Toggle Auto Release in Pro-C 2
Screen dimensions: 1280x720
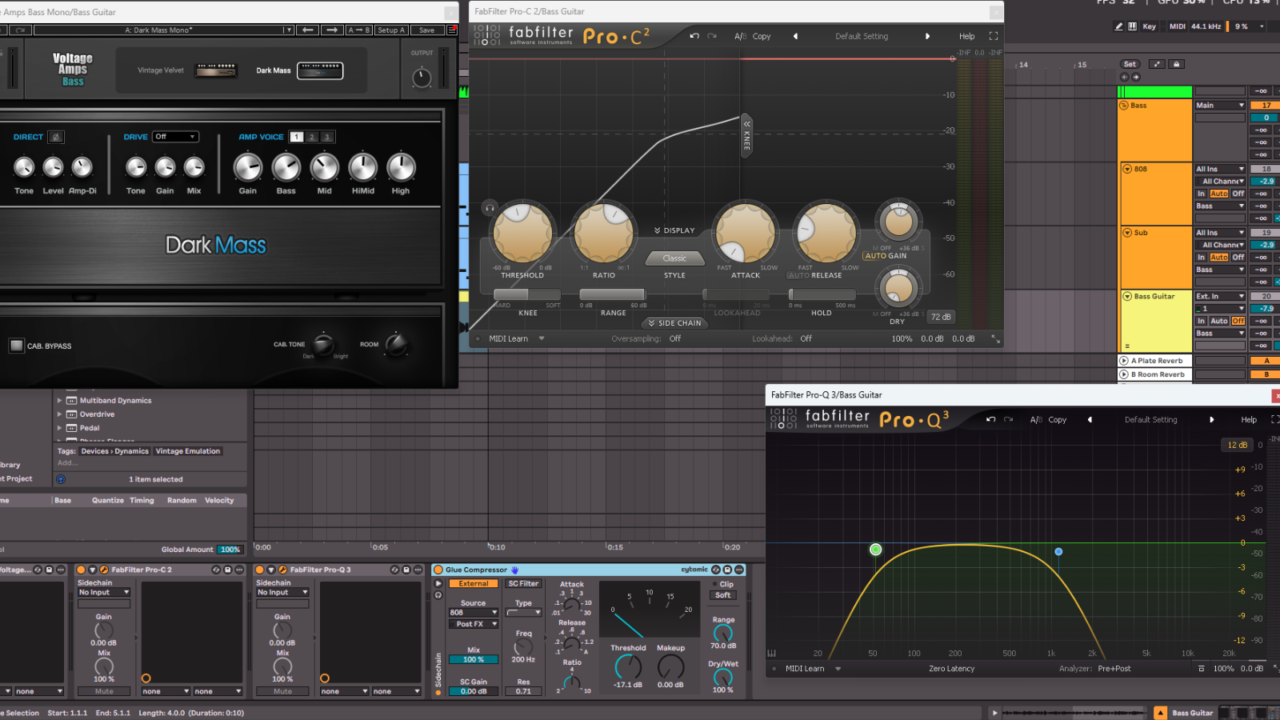pyautogui.click(x=799, y=275)
